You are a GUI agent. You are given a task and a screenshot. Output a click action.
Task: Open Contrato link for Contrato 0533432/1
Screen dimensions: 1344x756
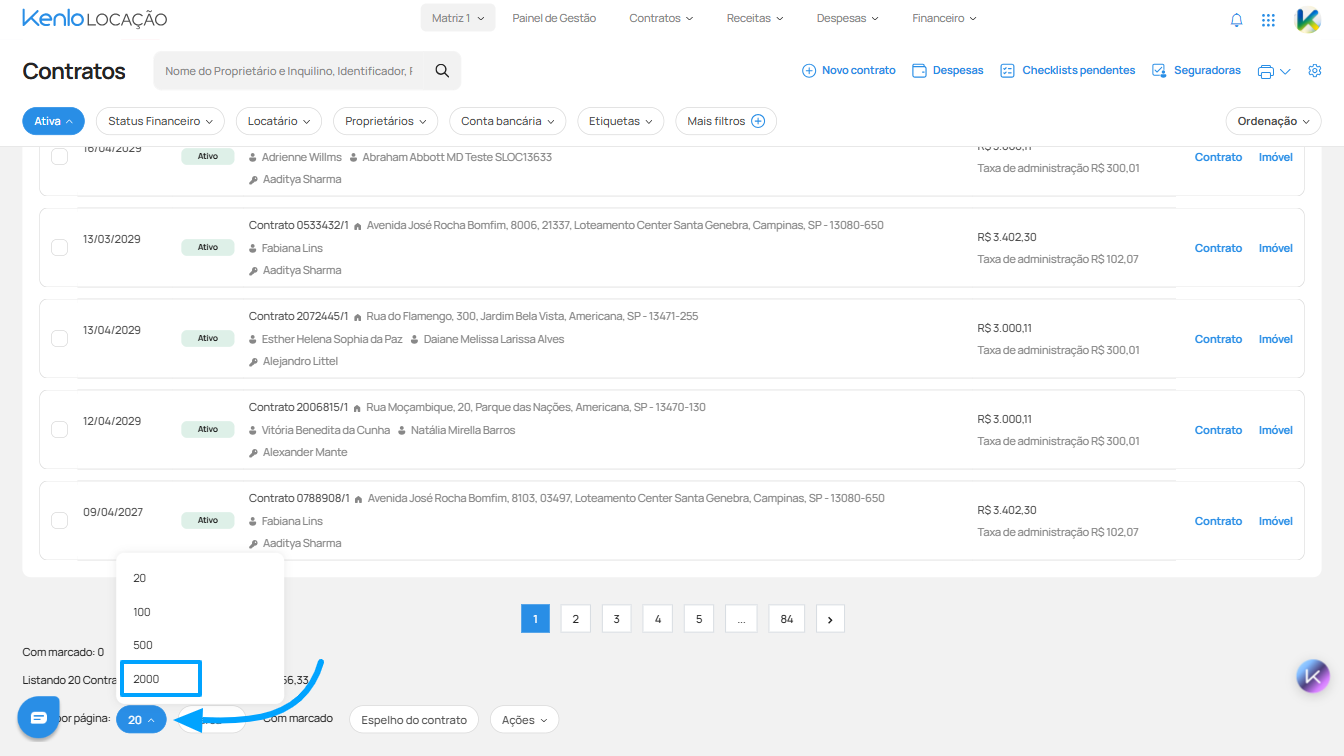[1218, 248]
